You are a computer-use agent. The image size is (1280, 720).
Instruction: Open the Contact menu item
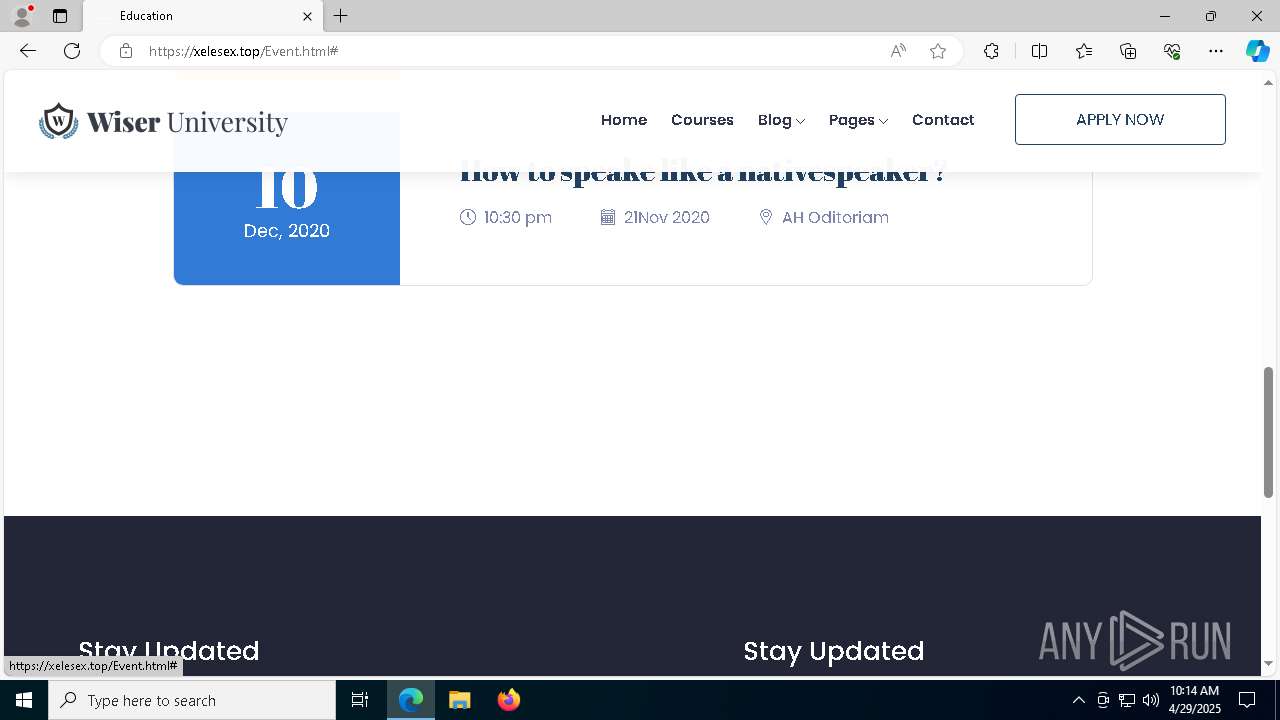pos(943,120)
